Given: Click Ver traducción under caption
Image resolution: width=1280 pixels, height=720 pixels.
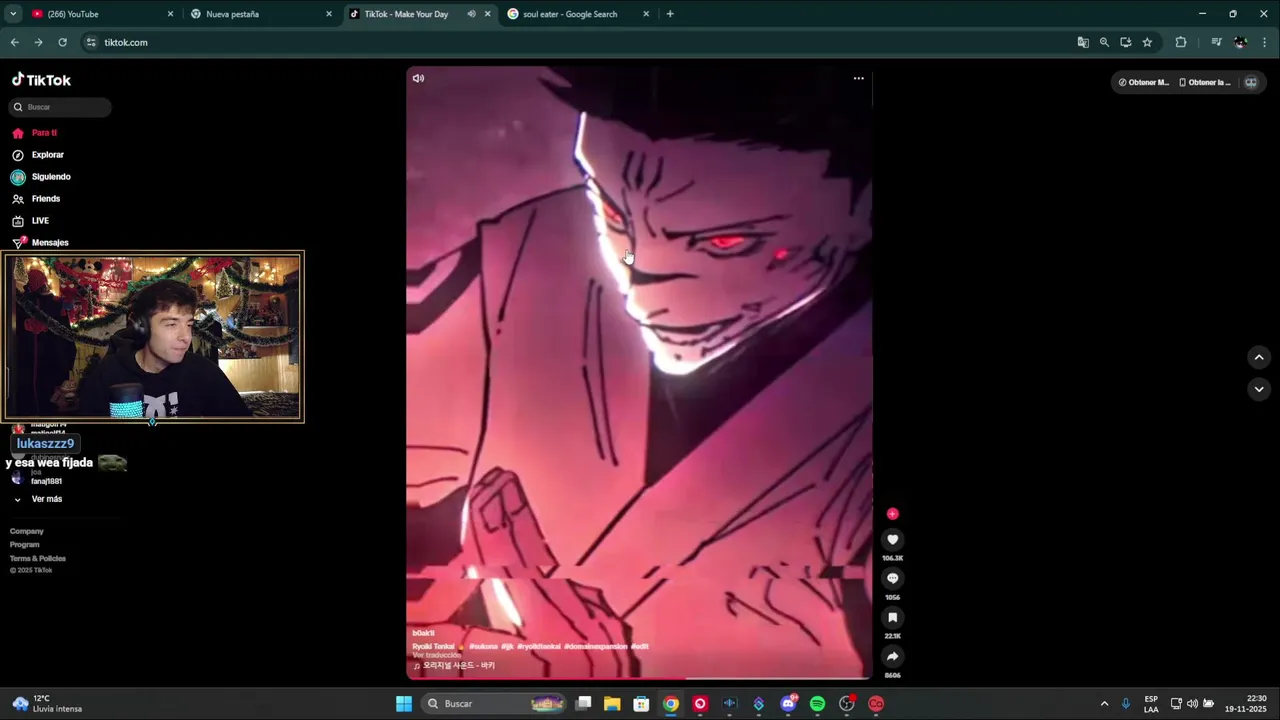Looking at the screenshot, I should click(437, 655).
